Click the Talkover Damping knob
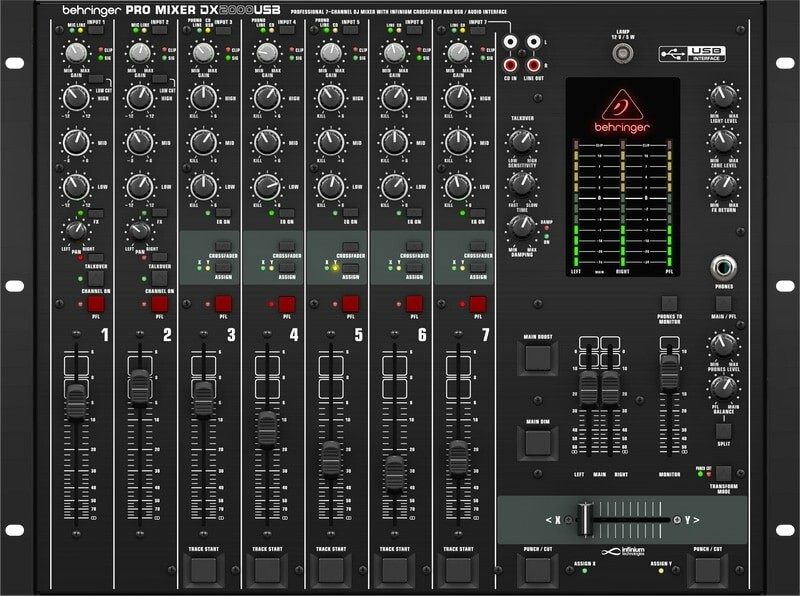This screenshot has height=596, width=800. [x=522, y=227]
